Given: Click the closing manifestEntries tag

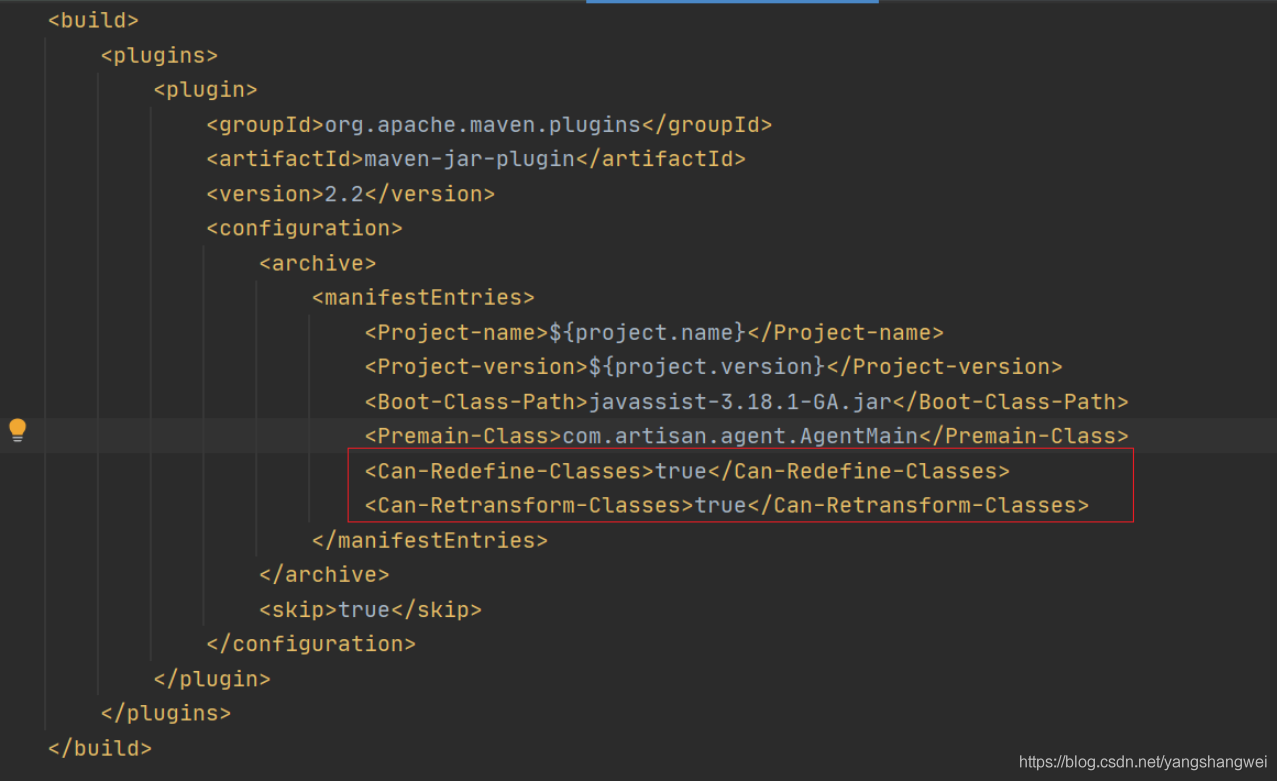Looking at the screenshot, I should pos(430,540).
